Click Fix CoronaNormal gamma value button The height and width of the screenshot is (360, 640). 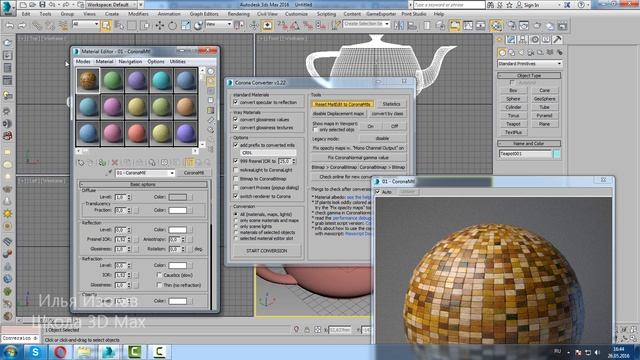(358, 157)
